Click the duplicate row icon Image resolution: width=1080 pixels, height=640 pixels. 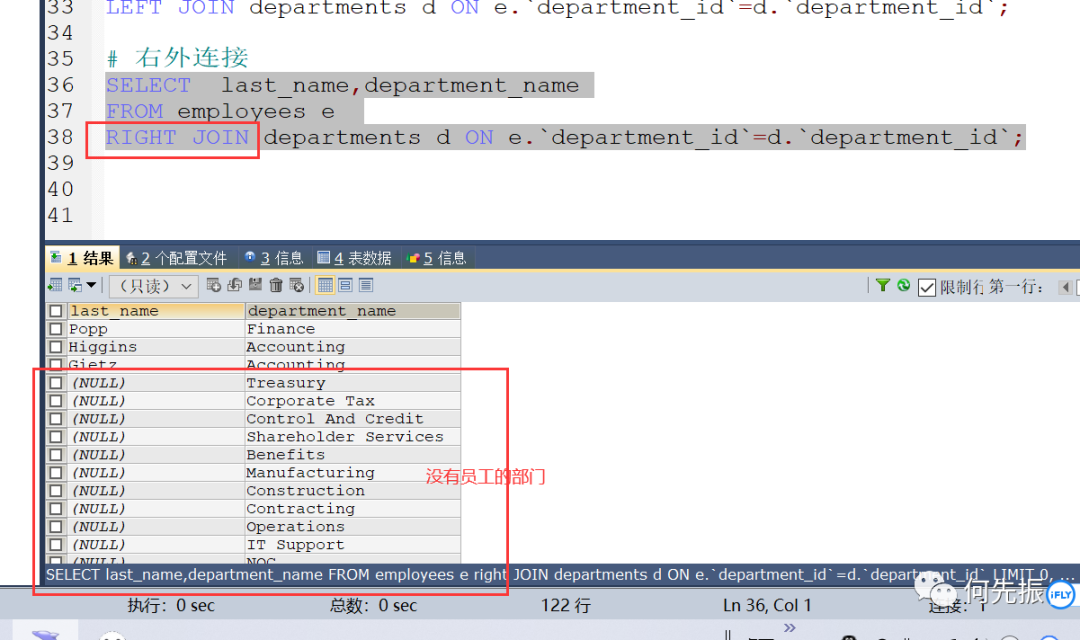(234, 285)
